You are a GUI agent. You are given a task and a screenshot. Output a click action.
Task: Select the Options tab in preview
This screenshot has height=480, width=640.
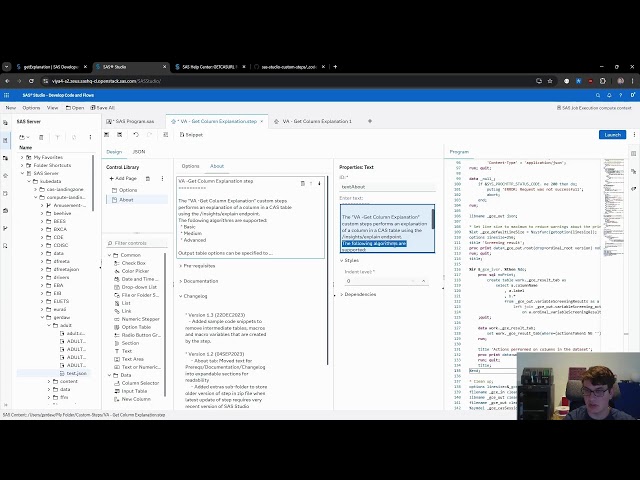(x=190, y=166)
